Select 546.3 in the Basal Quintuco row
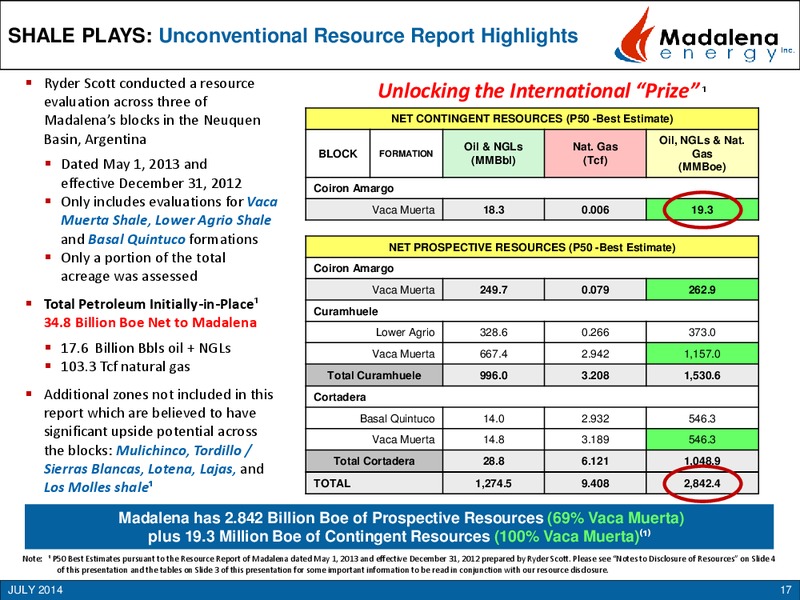800x600 pixels. point(702,419)
